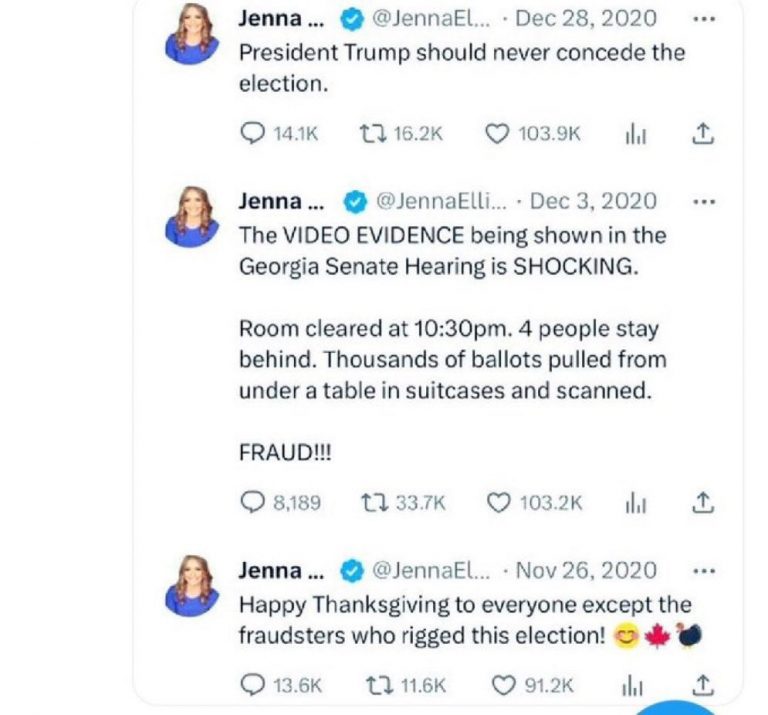
Task: Open more options for Dec 3 tweet
Action: pyautogui.click(x=704, y=201)
